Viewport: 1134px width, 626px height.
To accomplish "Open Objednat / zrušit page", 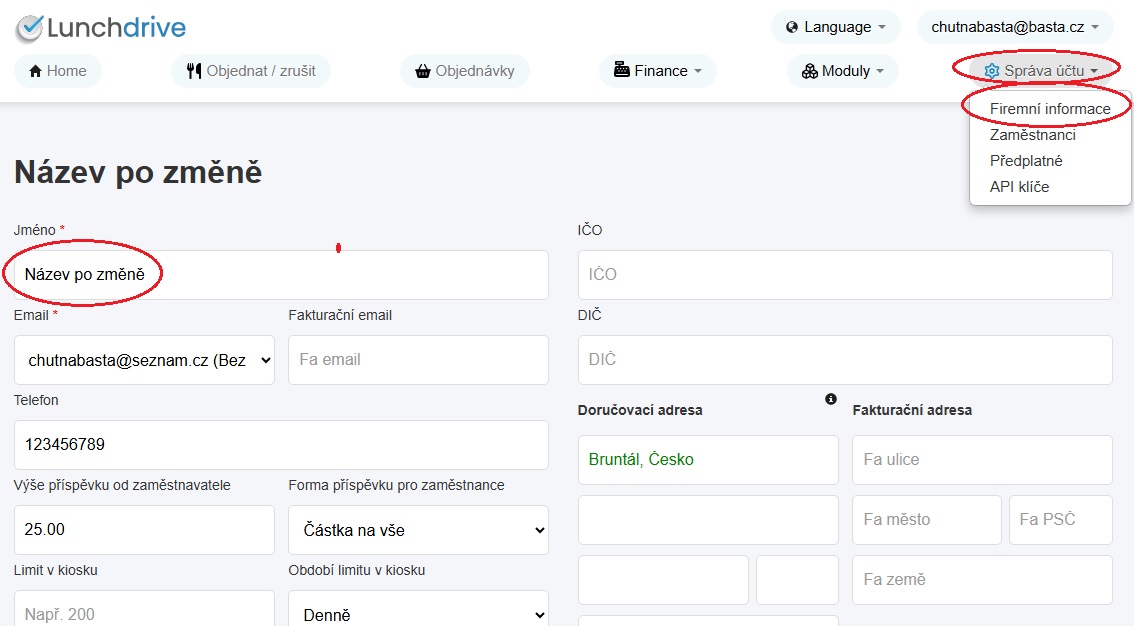I will click(x=251, y=71).
